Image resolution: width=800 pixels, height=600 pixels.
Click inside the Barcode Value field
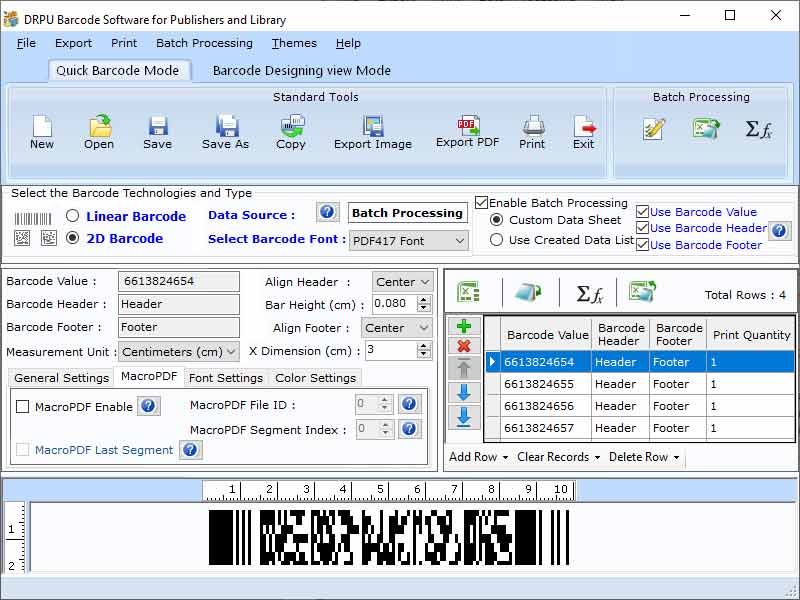point(178,281)
